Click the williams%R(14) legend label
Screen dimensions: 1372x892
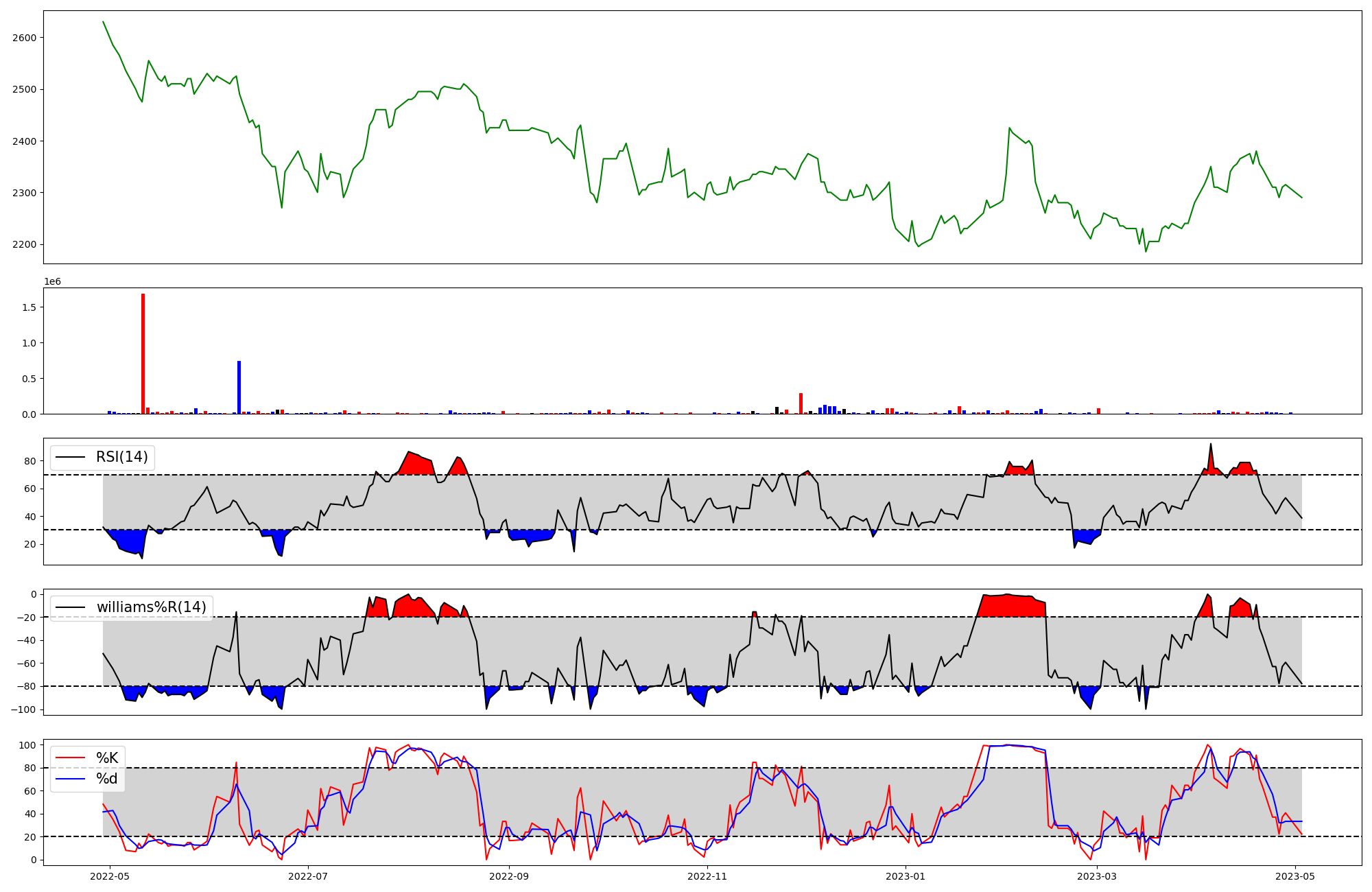point(151,607)
